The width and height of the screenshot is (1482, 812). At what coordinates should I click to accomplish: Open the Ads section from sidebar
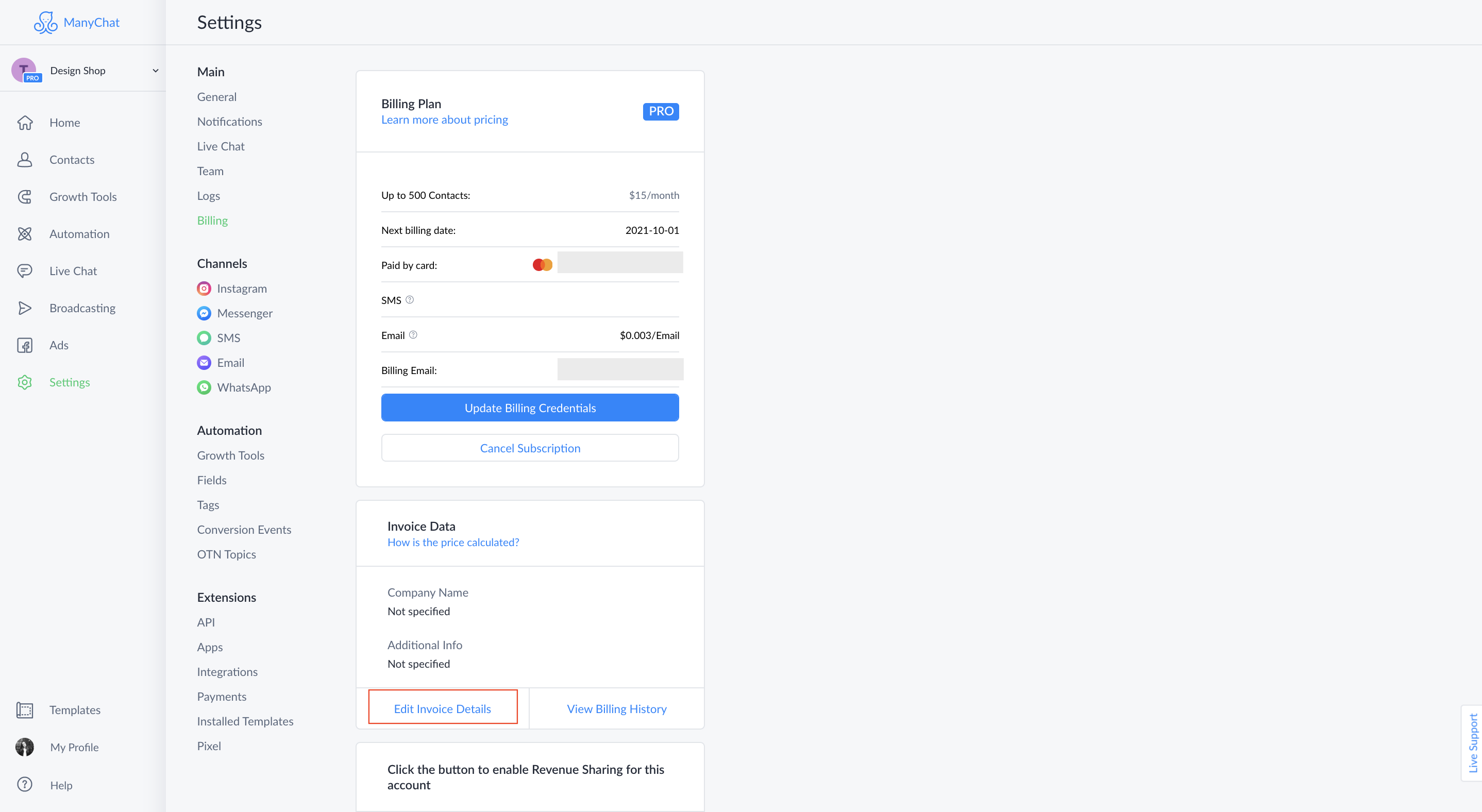[x=25, y=345]
